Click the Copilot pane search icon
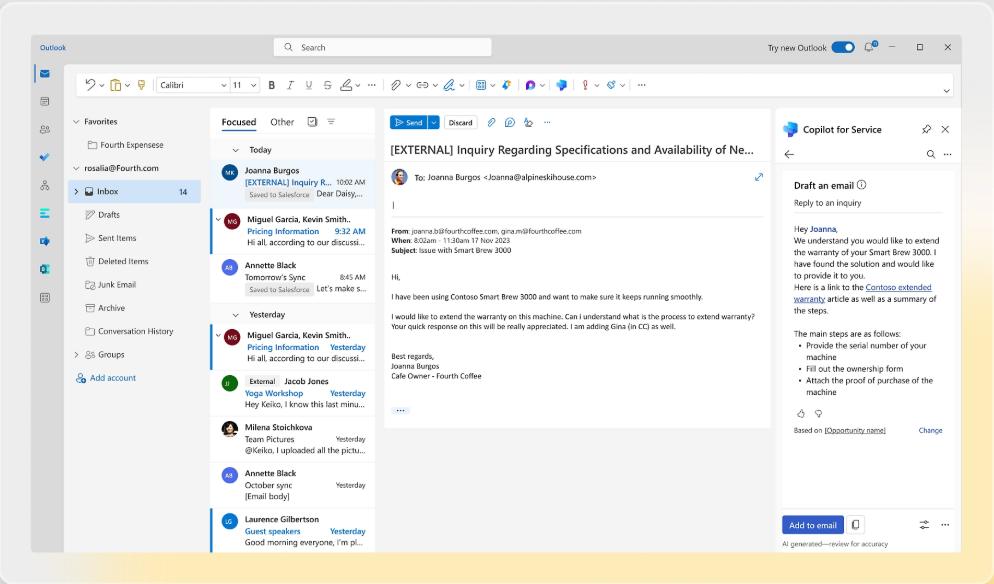Viewport: 994px width, 584px height. (x=931, y=154)
